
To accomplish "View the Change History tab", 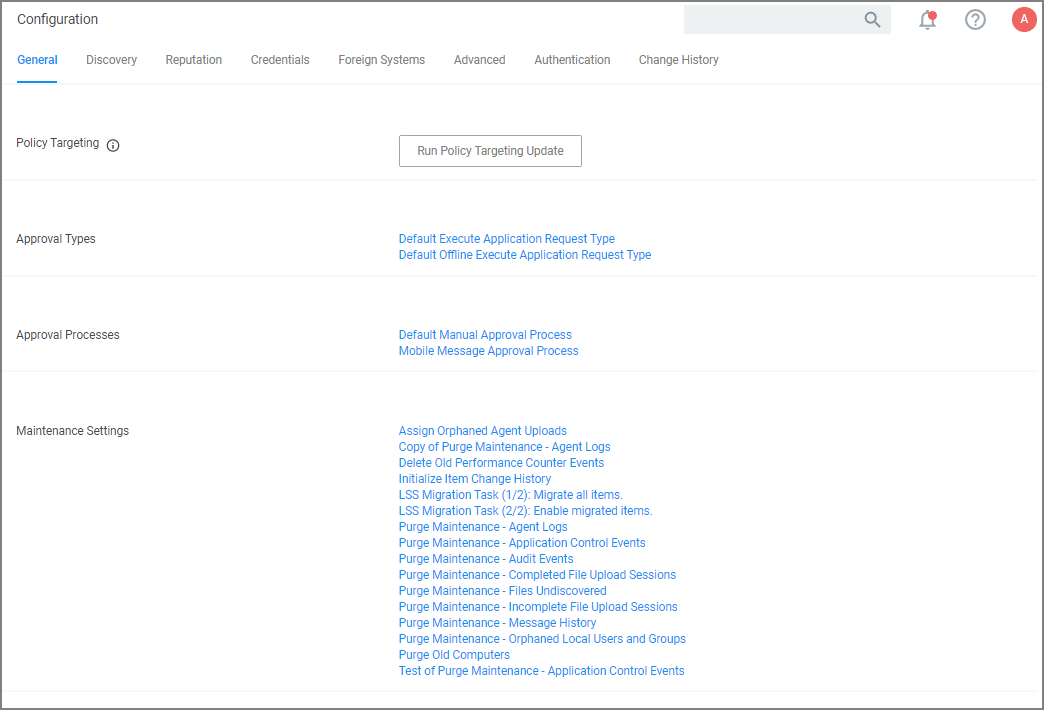I will click(x=678, y=60).
